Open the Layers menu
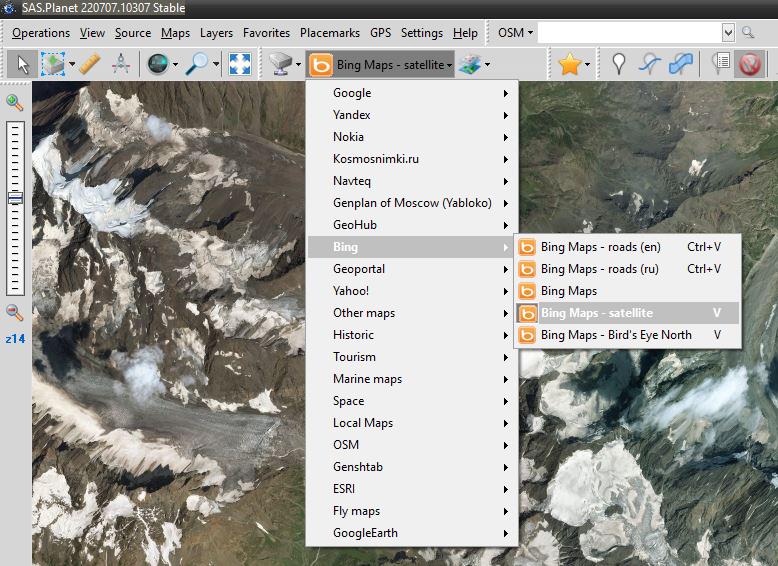This screenshot has height=566, width=778. click(x=216, y=33)
